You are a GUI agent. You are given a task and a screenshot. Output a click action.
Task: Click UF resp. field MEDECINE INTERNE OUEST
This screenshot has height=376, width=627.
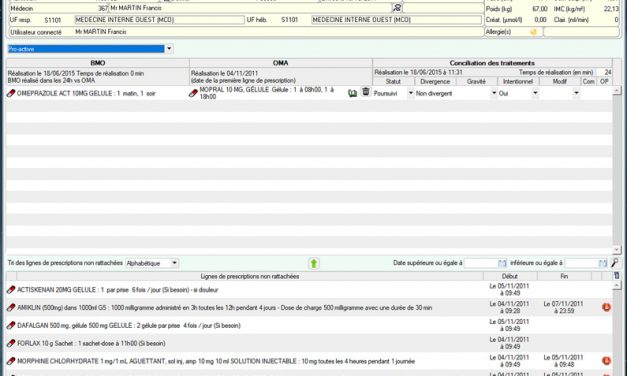(160, 20)
